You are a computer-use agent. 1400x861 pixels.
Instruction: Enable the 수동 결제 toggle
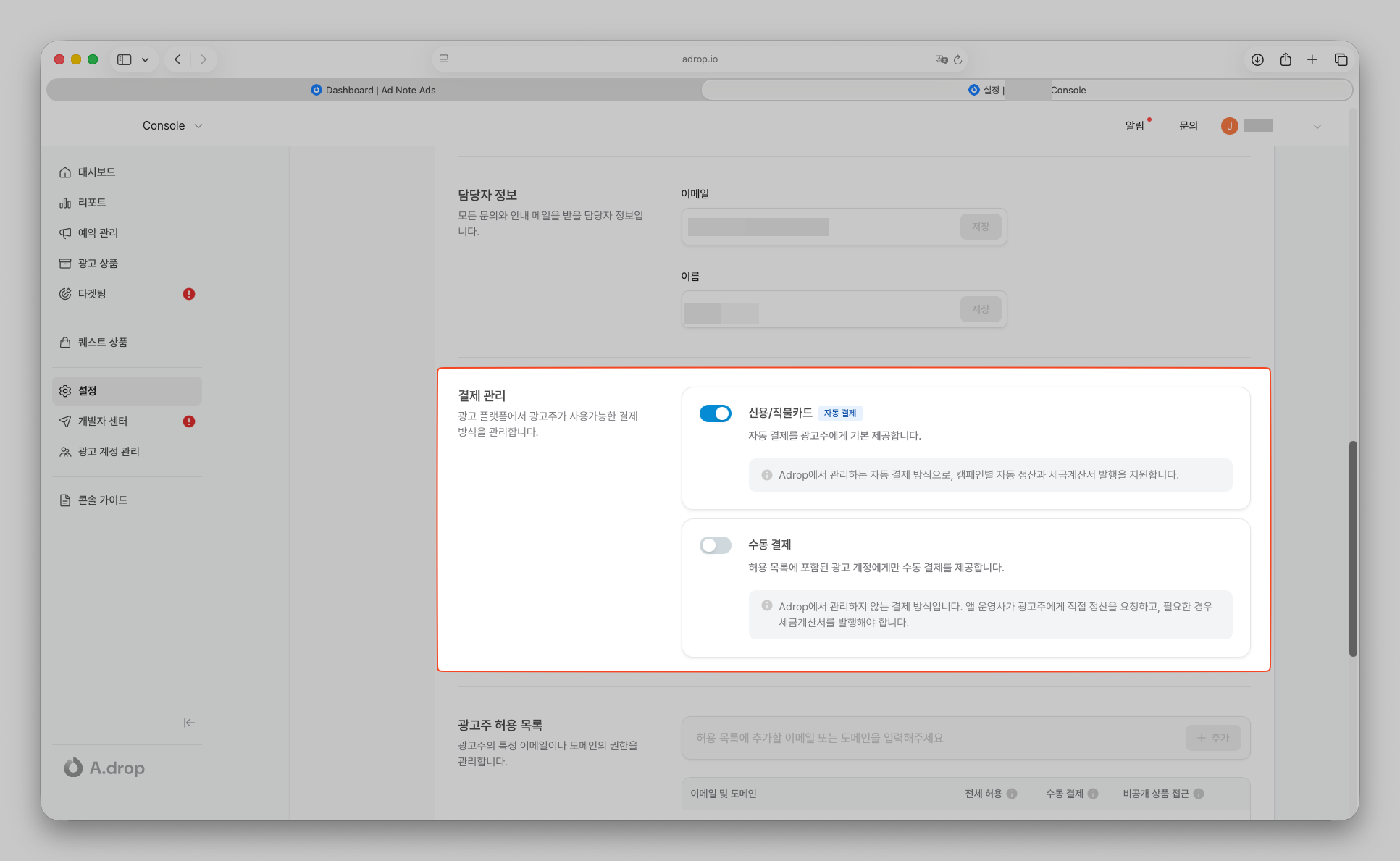[715, 545]
